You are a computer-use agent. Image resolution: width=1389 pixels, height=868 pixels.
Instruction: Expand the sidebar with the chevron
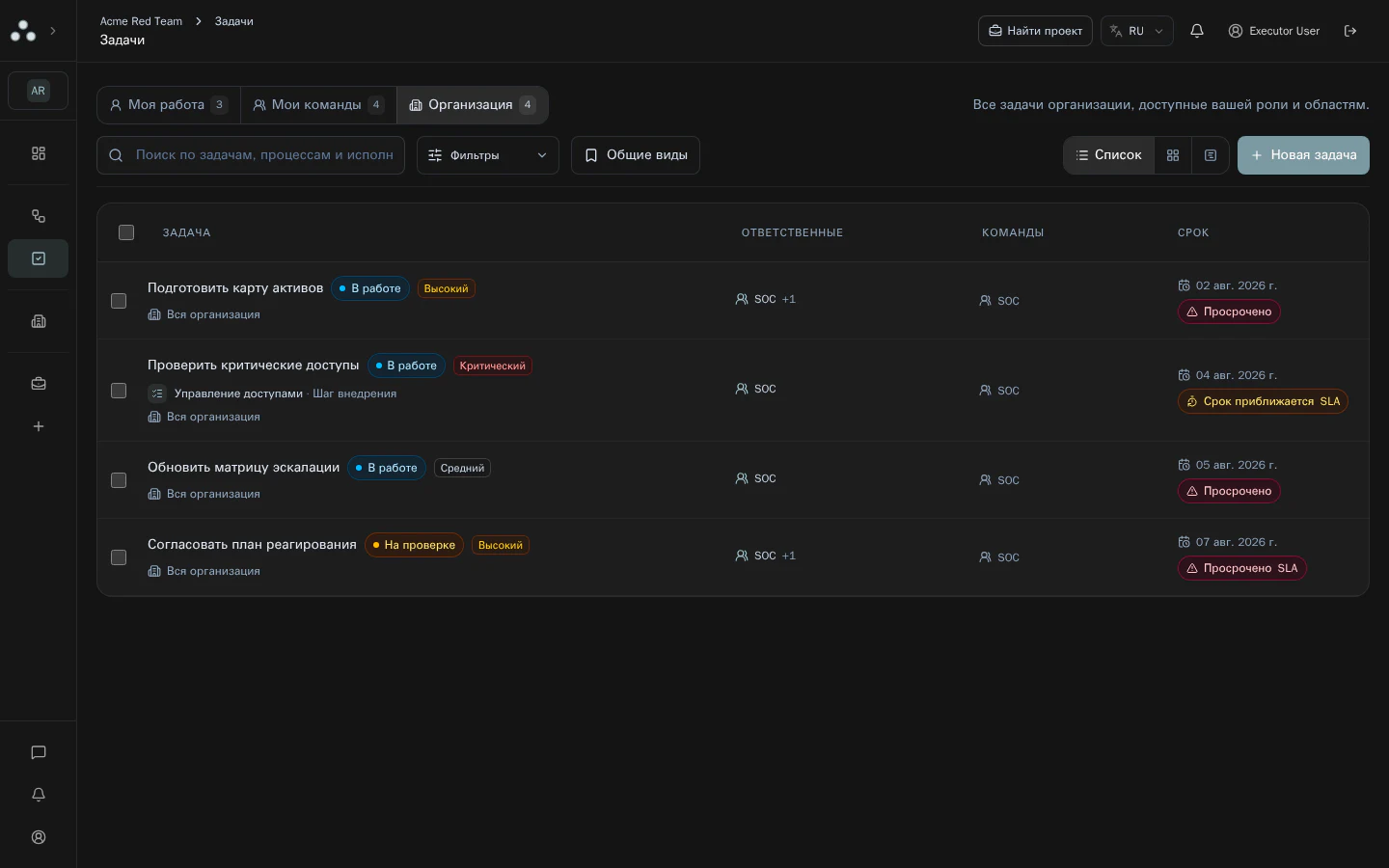click(x=53, y=31)
